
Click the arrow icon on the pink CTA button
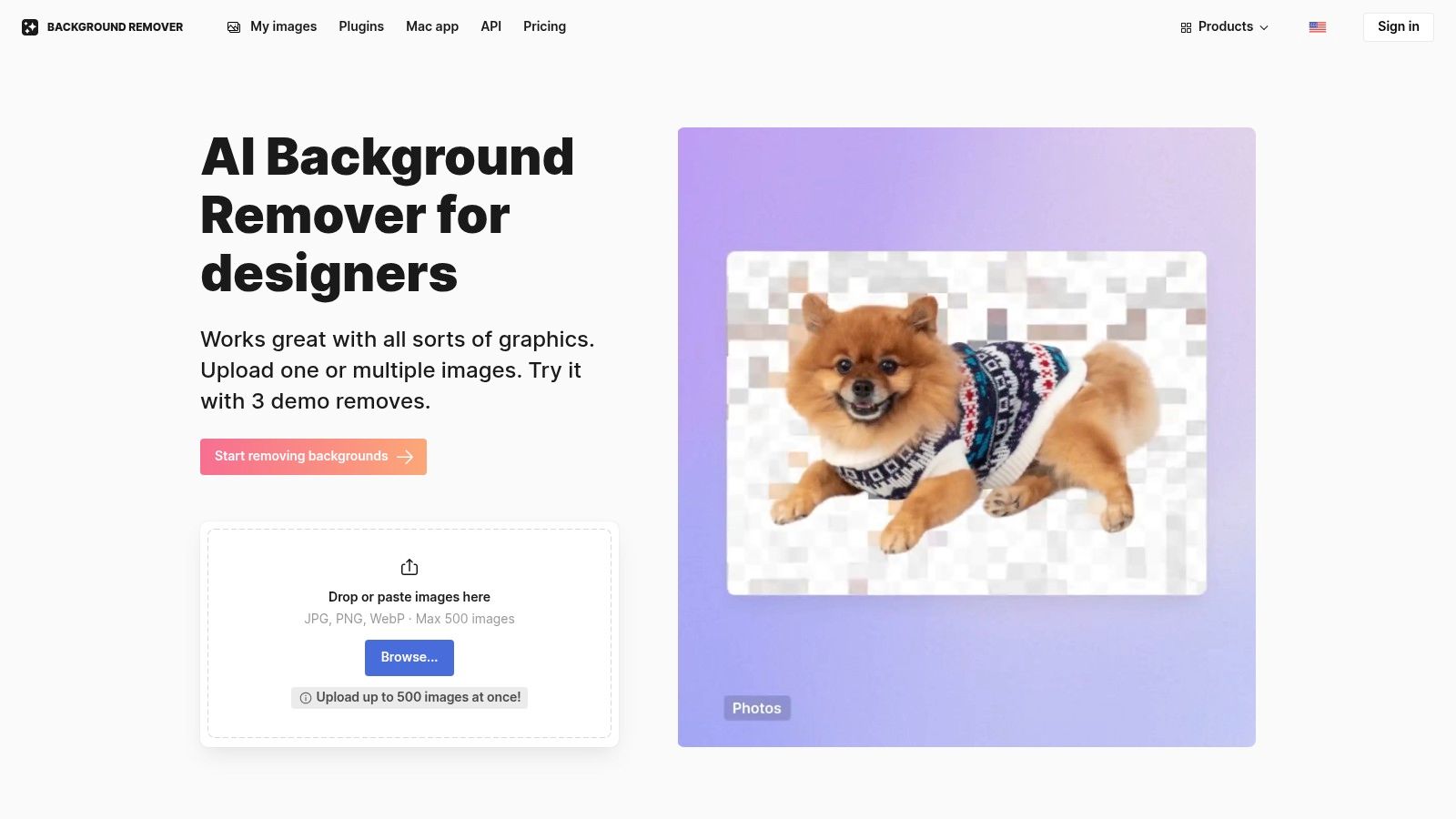(x=406, y=457)
